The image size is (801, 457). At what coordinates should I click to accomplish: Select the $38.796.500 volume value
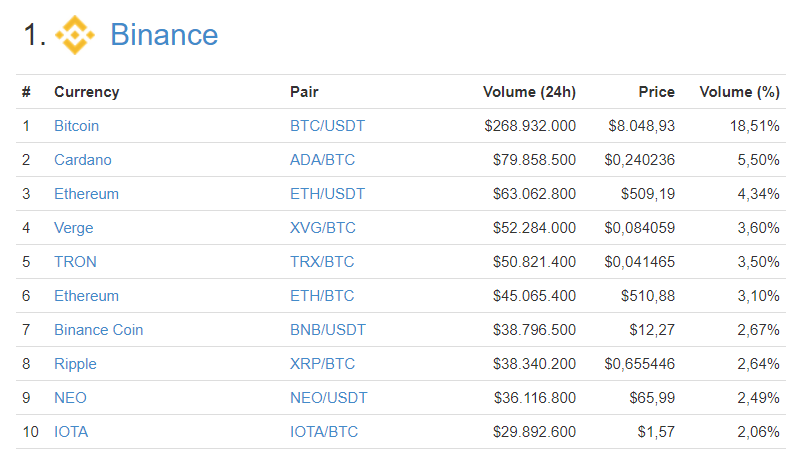tap(534, 330)
